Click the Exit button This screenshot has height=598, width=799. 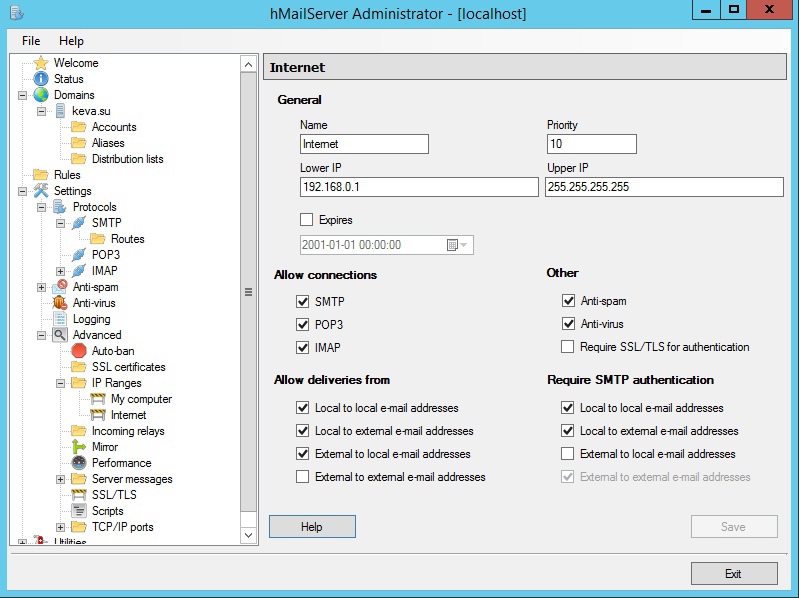coord(734,574)
